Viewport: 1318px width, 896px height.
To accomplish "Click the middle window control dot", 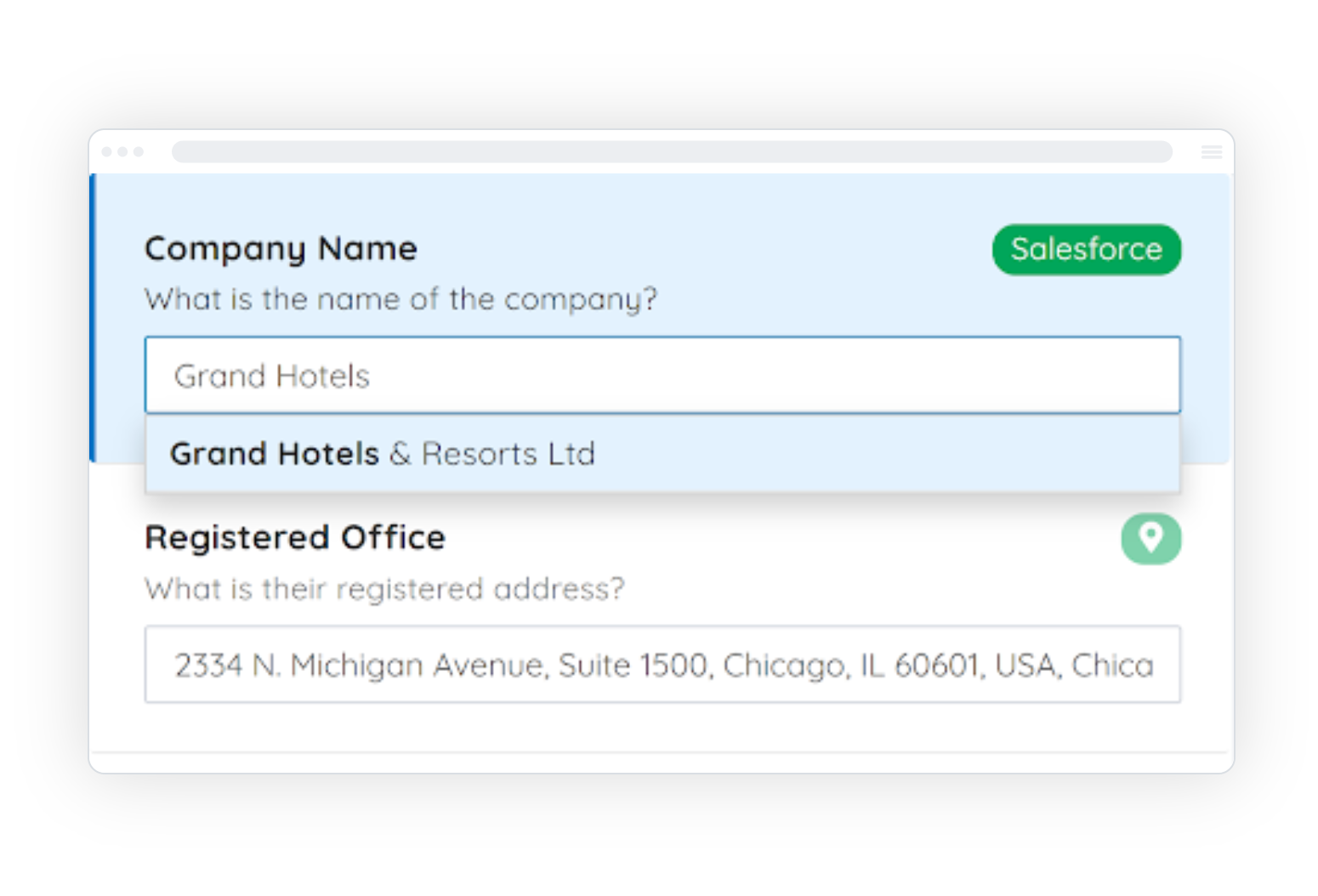I will 123,152.
